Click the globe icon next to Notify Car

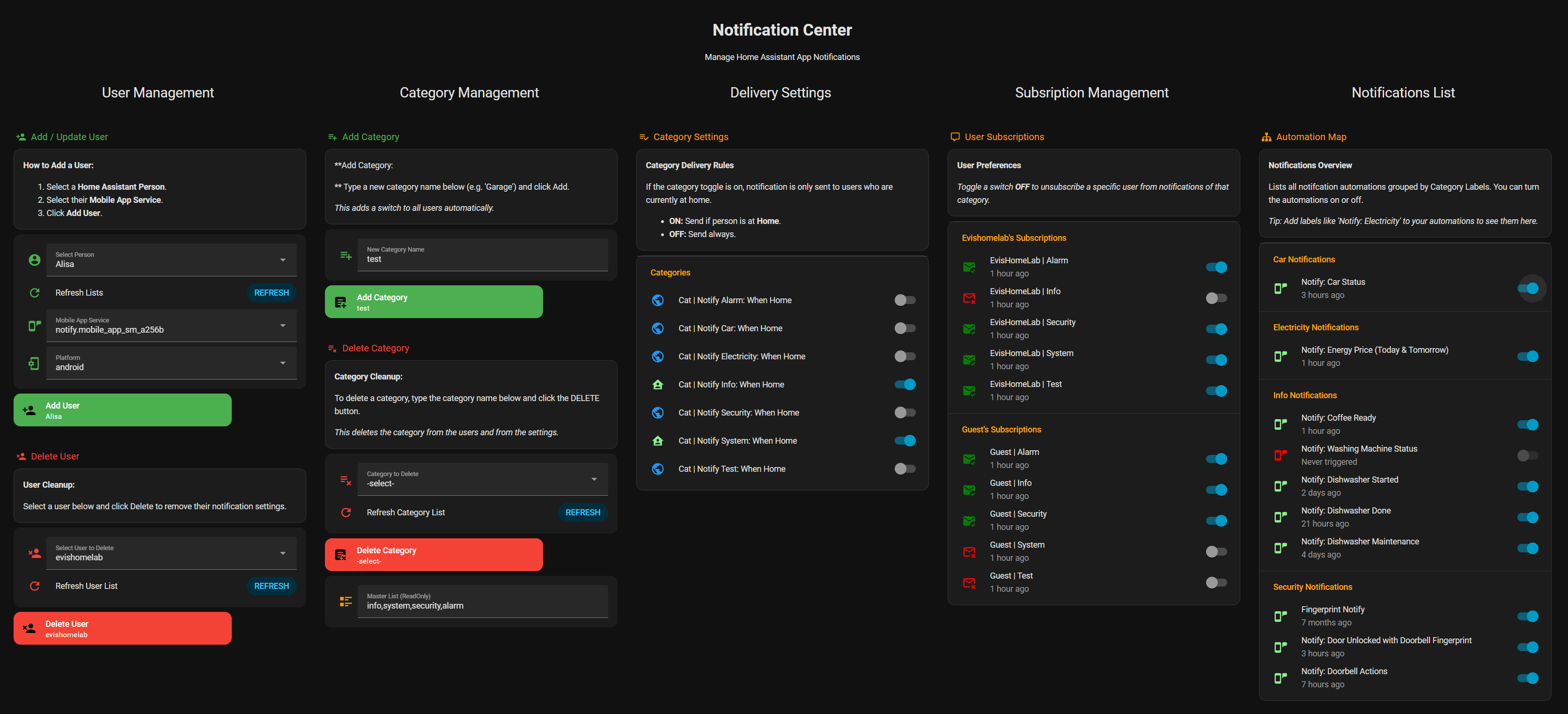coord(657,328)
